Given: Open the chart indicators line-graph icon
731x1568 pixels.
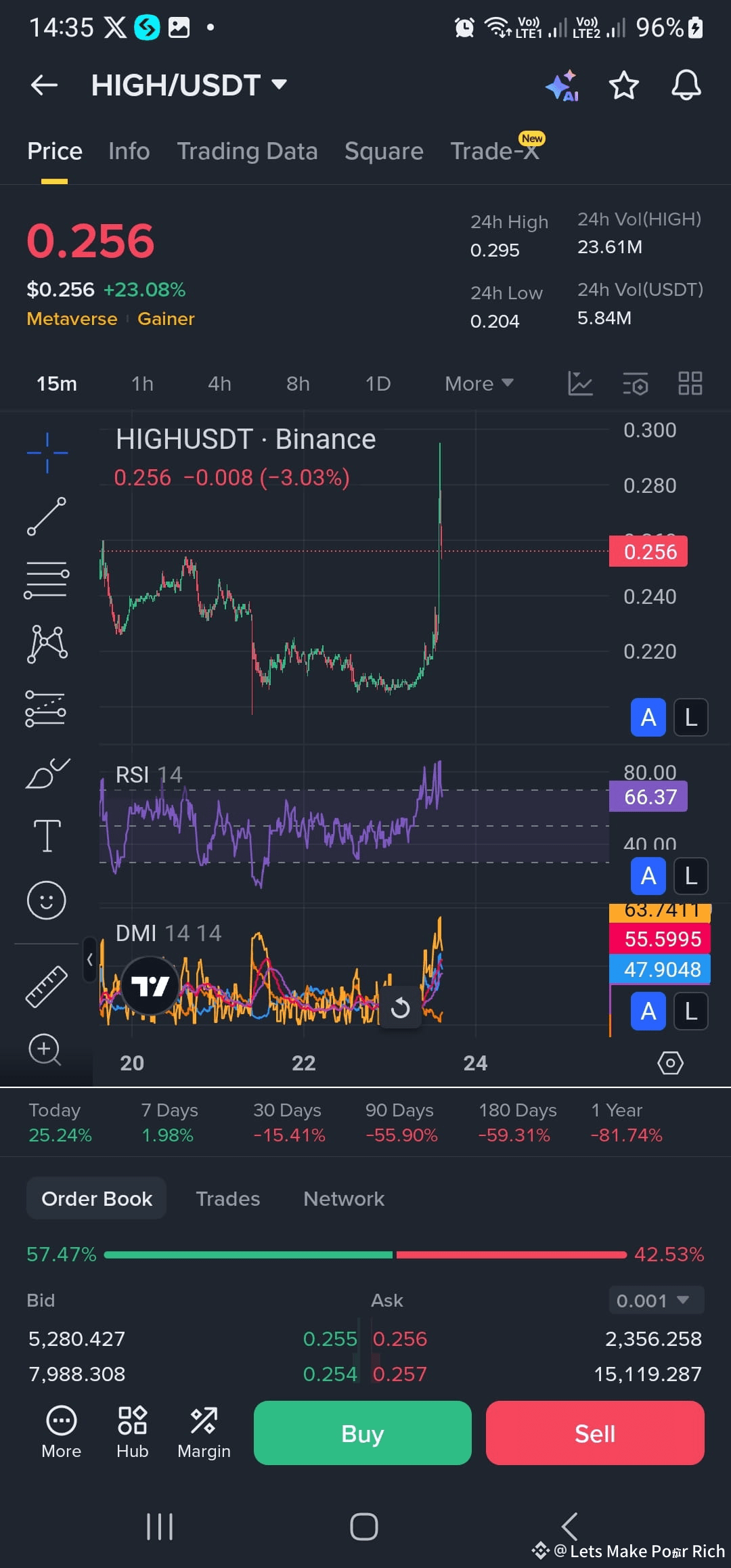Looking at the screenshot, I should pyautogui.click(x=580, y=383).
